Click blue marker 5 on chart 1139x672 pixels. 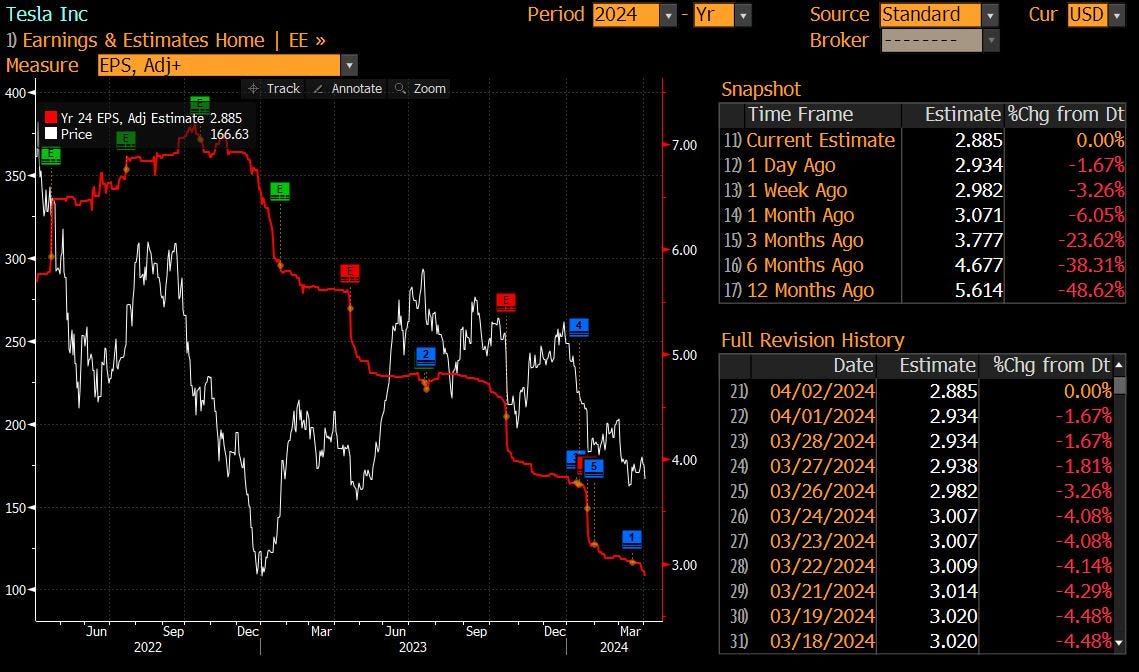tap(593, 467)
